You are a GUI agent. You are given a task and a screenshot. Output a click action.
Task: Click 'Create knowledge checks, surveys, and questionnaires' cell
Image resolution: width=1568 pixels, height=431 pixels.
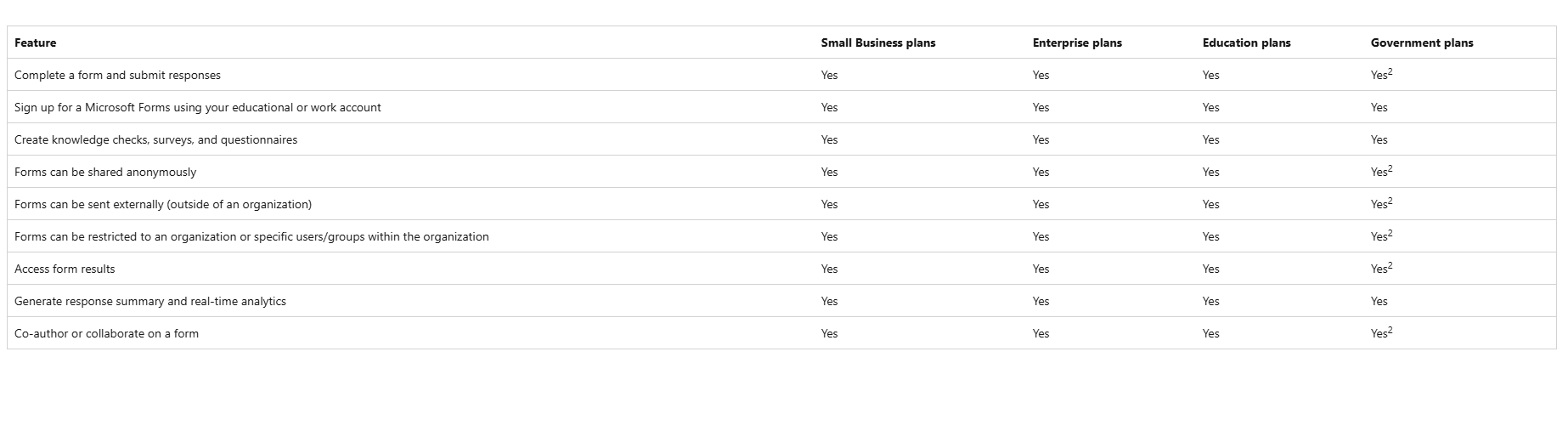(x=155, y=139)
